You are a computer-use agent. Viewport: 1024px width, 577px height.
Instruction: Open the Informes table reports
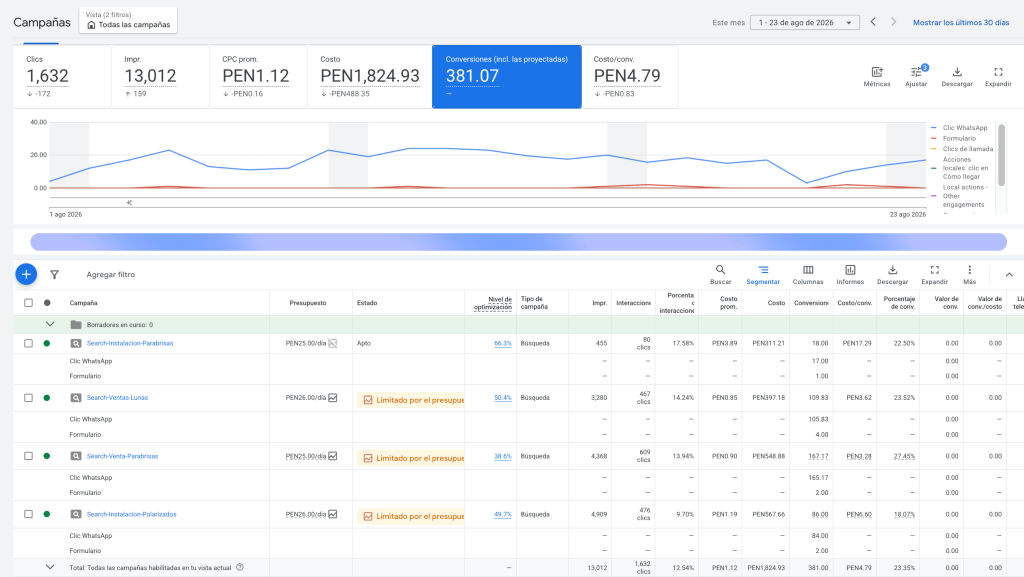(850, 275)
